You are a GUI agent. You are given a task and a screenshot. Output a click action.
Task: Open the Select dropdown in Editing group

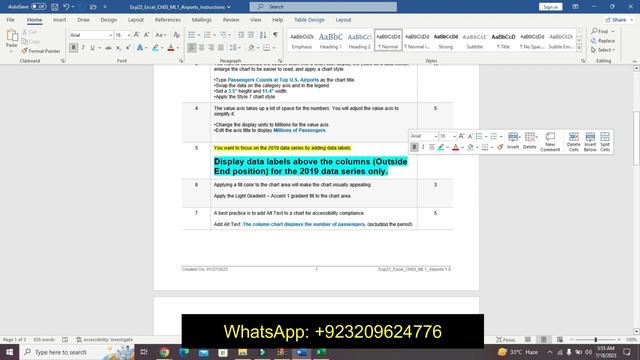pos(602,50)
